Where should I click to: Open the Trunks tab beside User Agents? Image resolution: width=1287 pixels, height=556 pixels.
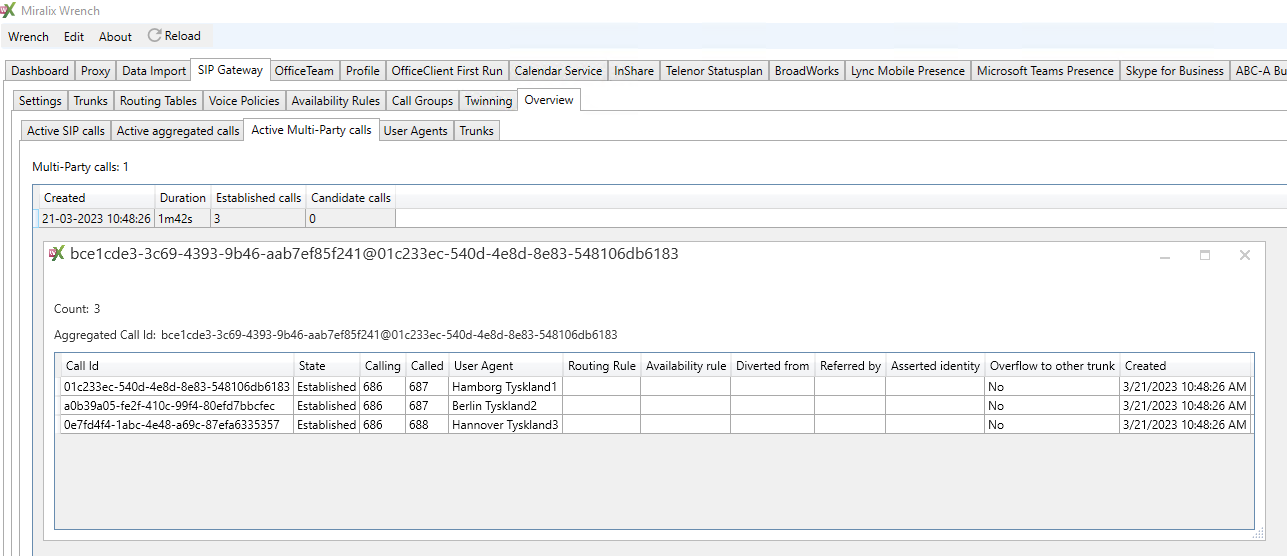pos(476,131)
